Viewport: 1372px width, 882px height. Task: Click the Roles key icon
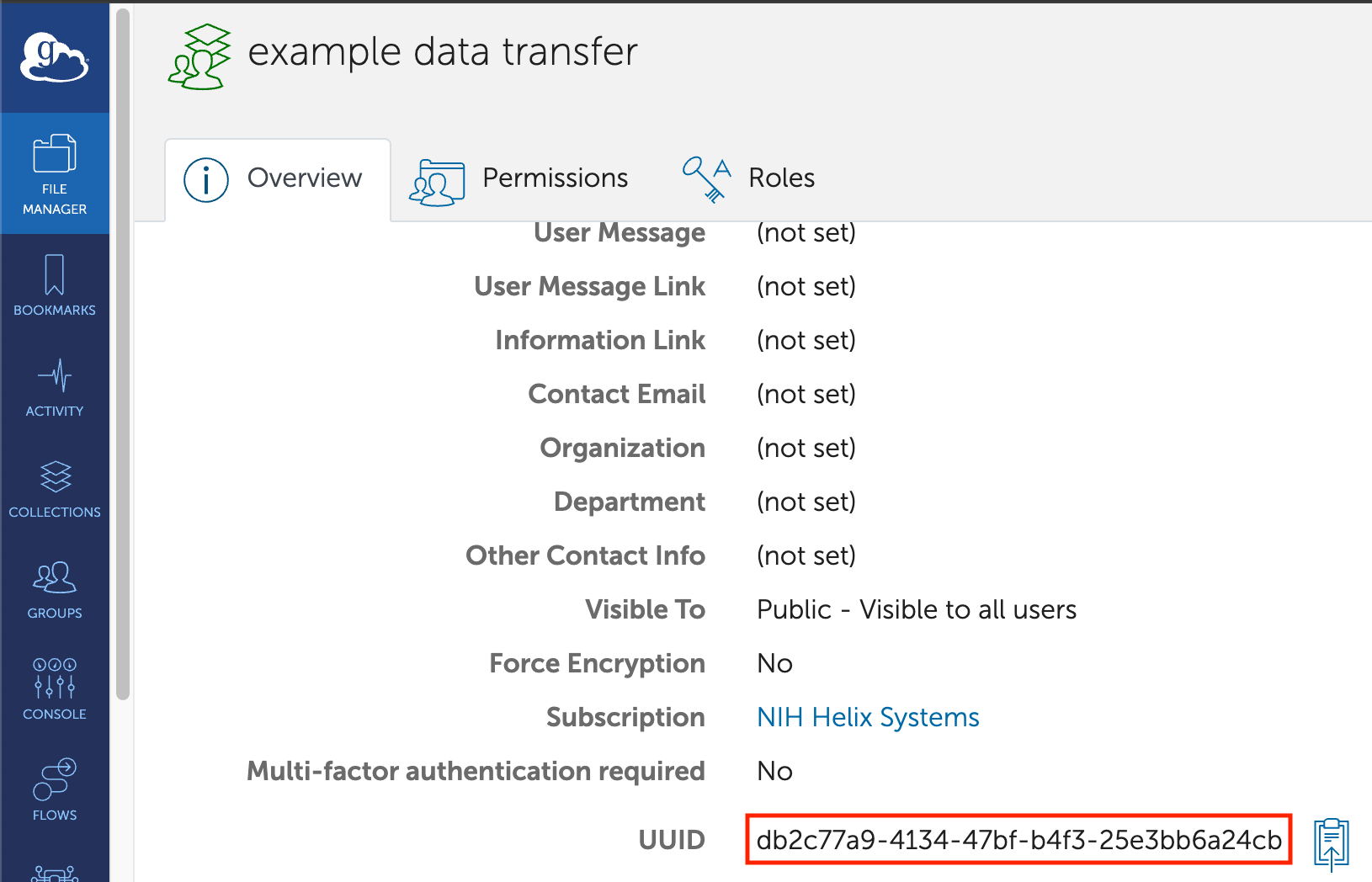click(706, 178)
